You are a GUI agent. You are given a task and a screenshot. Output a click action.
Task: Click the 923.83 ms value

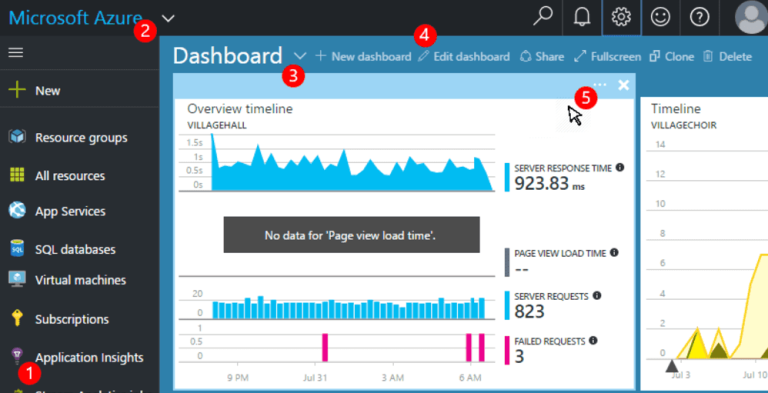(550, 184)
